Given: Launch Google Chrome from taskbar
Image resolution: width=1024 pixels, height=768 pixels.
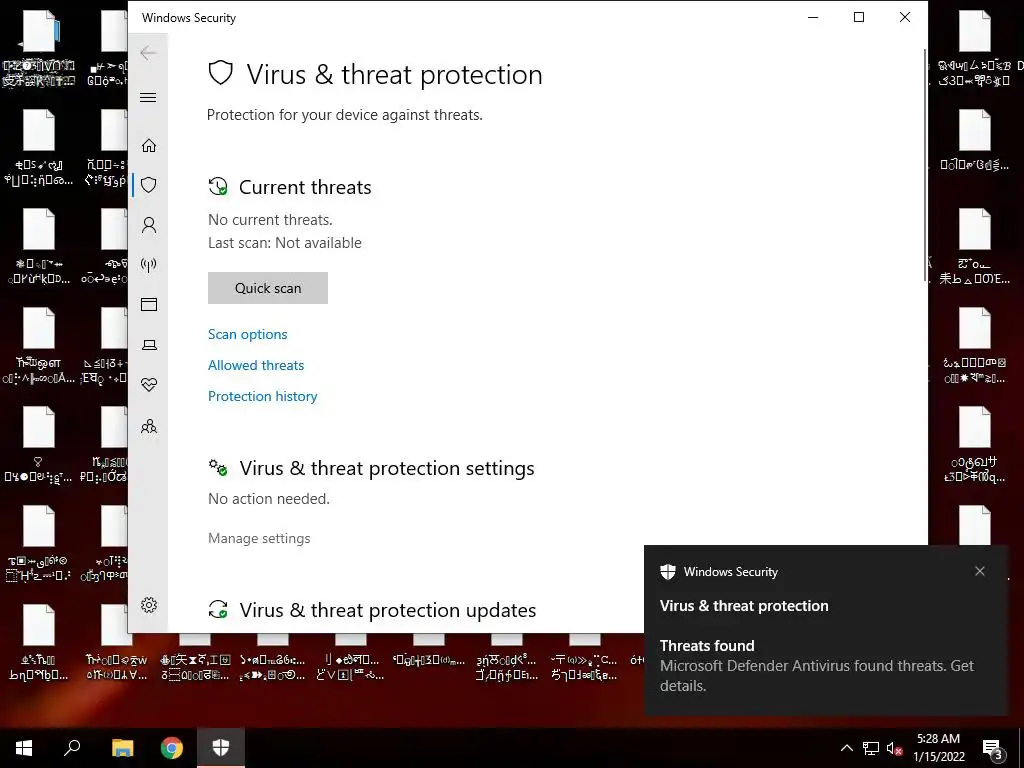Looking at the screenshot, I should coord(172,748).
